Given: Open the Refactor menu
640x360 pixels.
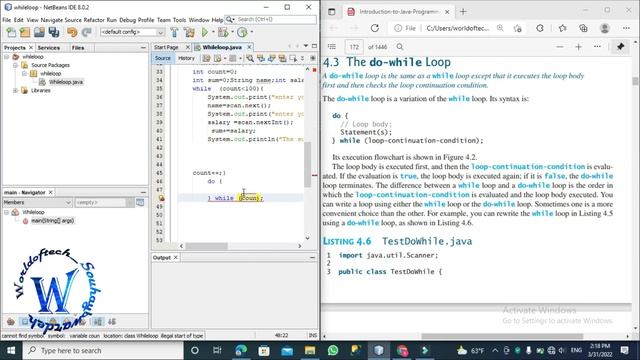Looking at the screenshot, I should pos(94,20).
